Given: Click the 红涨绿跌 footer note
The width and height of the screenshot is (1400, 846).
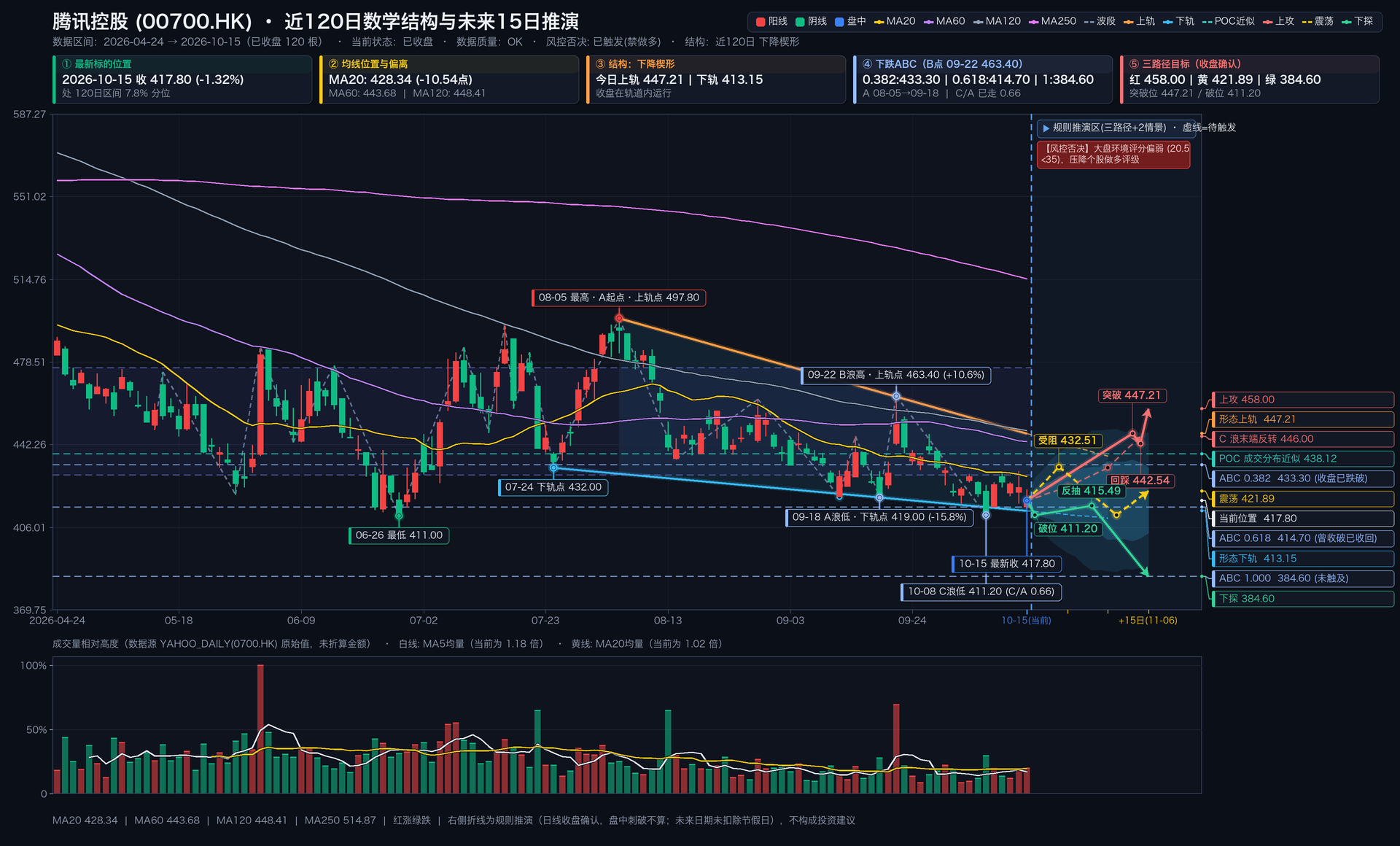Looking at the screenshot, I should [412, 820].
